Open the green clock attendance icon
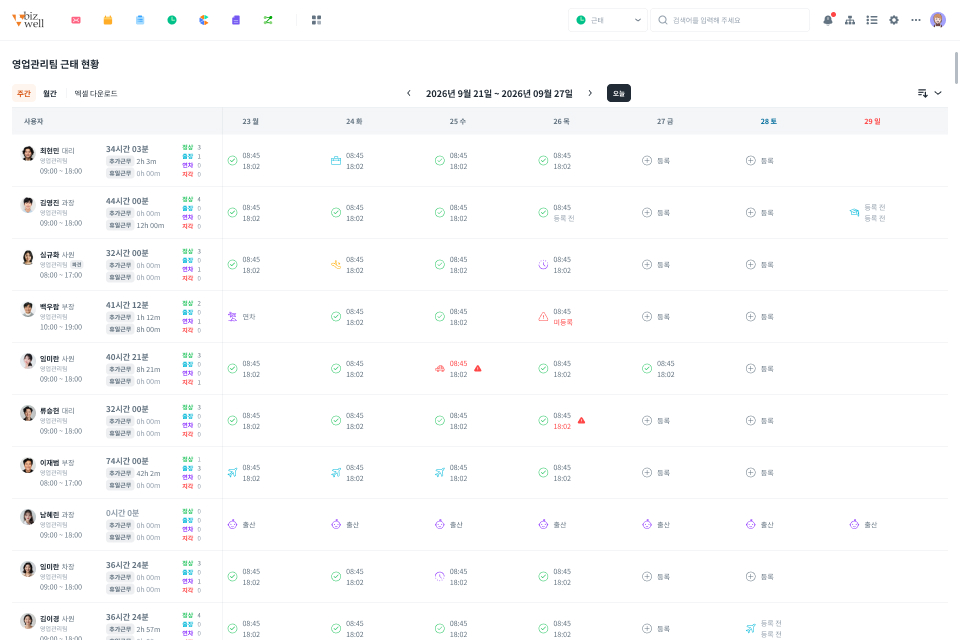 point(172,20)
